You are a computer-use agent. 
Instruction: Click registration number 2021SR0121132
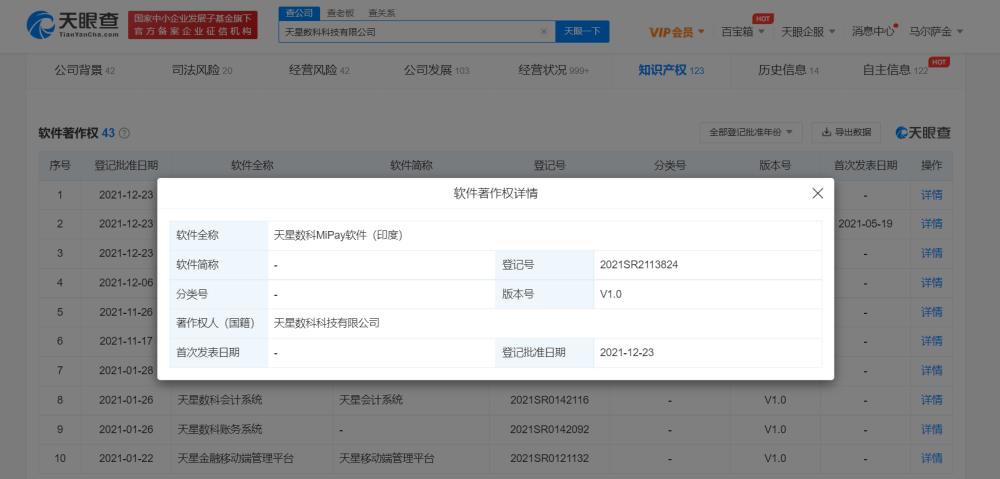pyautogui.click(x=549, y=458)
